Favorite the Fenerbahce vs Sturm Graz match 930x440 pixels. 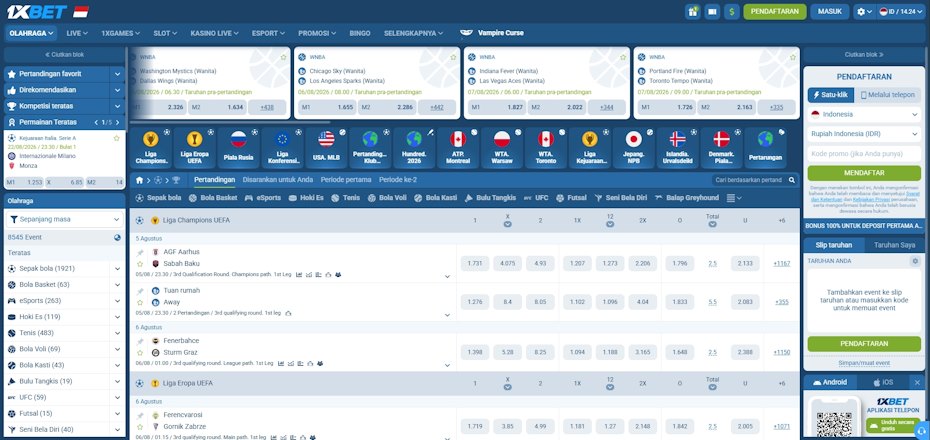140,352
